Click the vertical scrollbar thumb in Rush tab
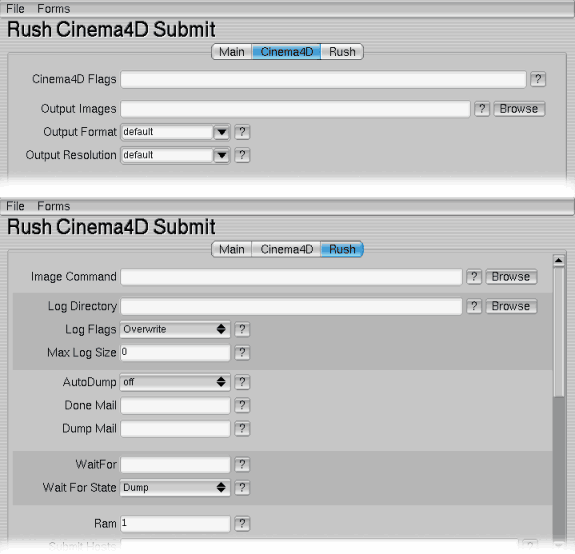This screenshot has width=575, height=554. (558, 332)
